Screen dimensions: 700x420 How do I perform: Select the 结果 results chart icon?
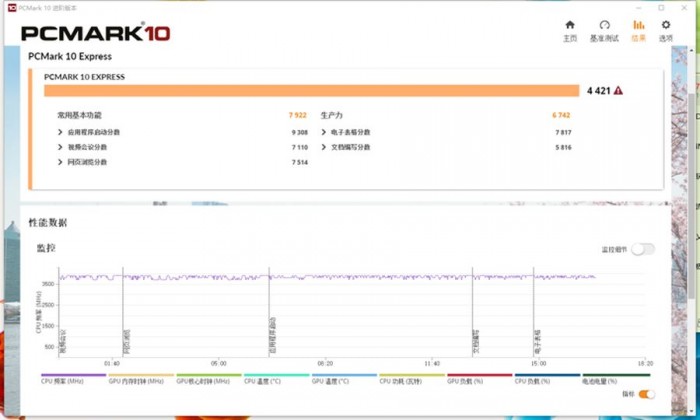point(638,27)
